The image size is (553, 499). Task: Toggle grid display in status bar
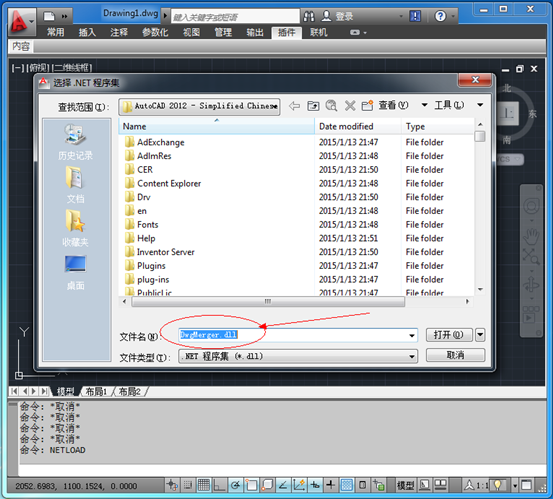[x=203, y=485]
